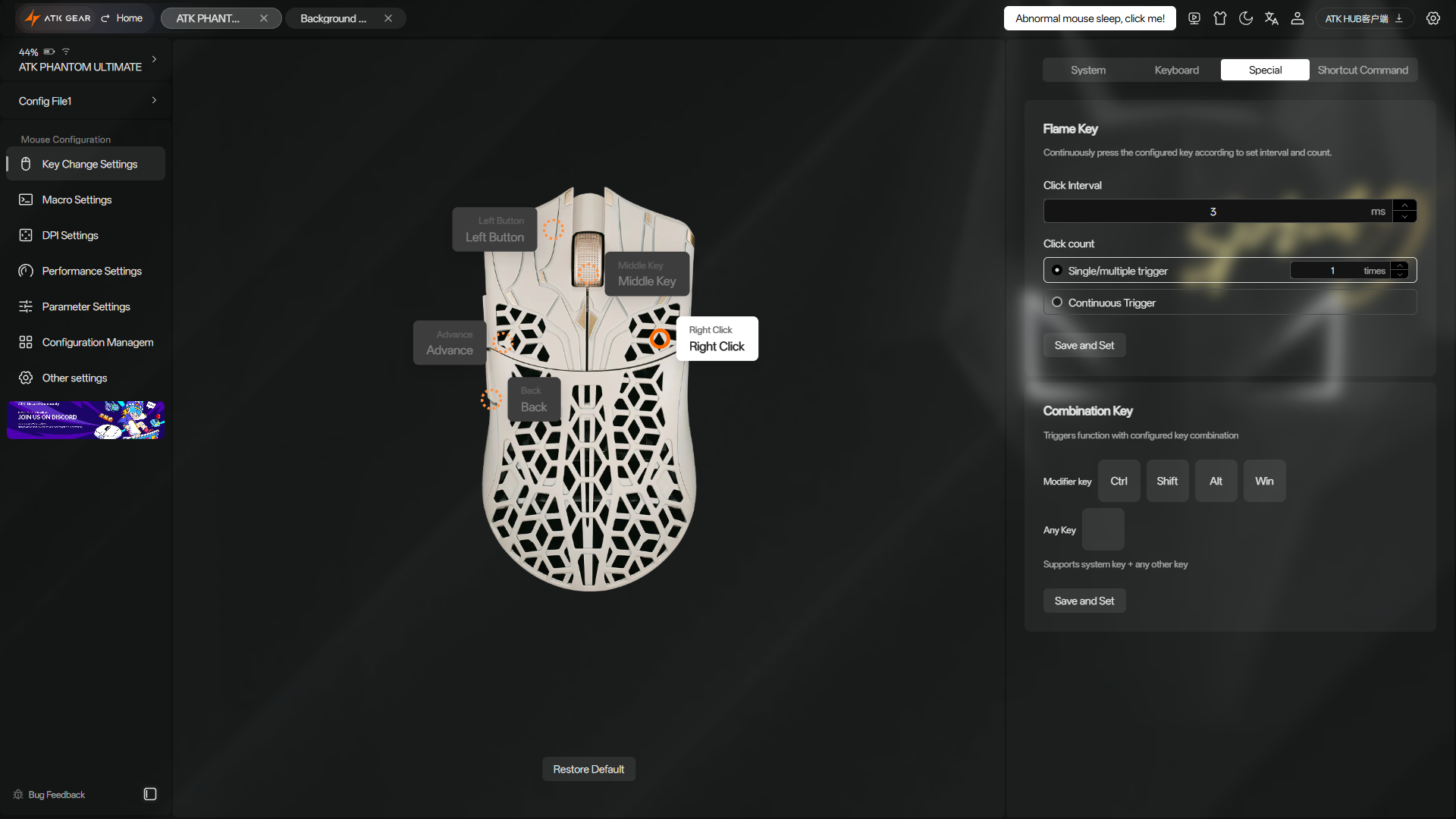Toggle the Ctrl modifier key
1456x819 pixels.
pos(1119,481)
